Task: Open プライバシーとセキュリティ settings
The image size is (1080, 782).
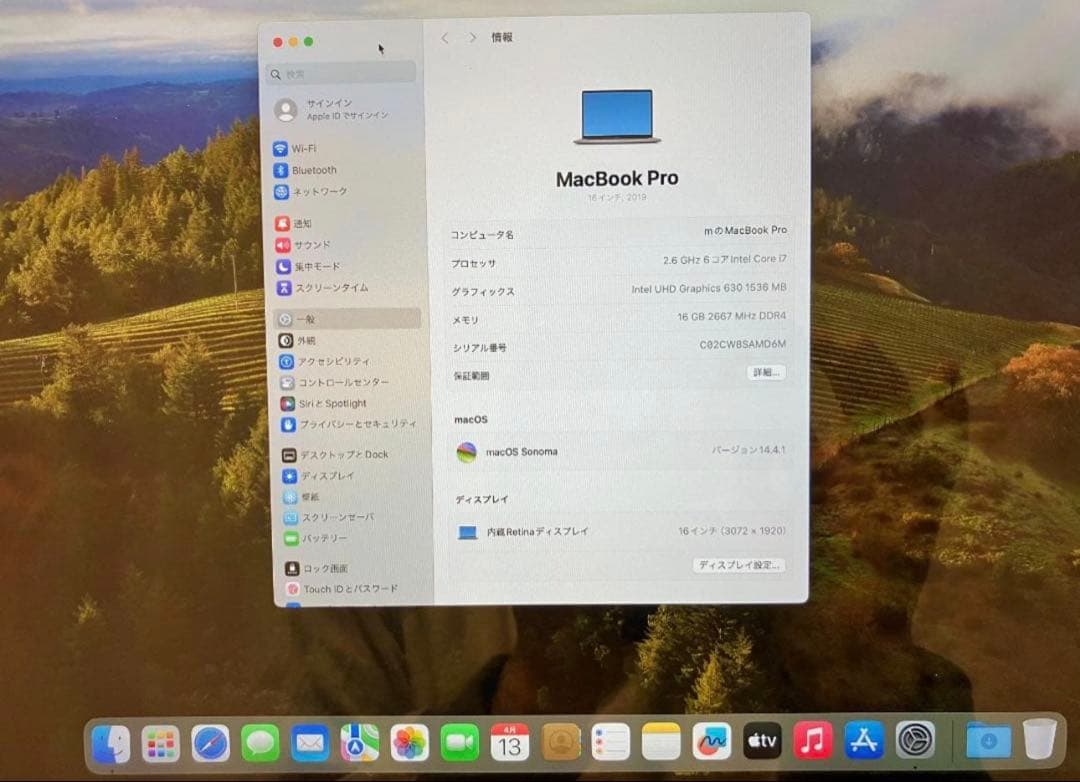Action: coord(349,424)
